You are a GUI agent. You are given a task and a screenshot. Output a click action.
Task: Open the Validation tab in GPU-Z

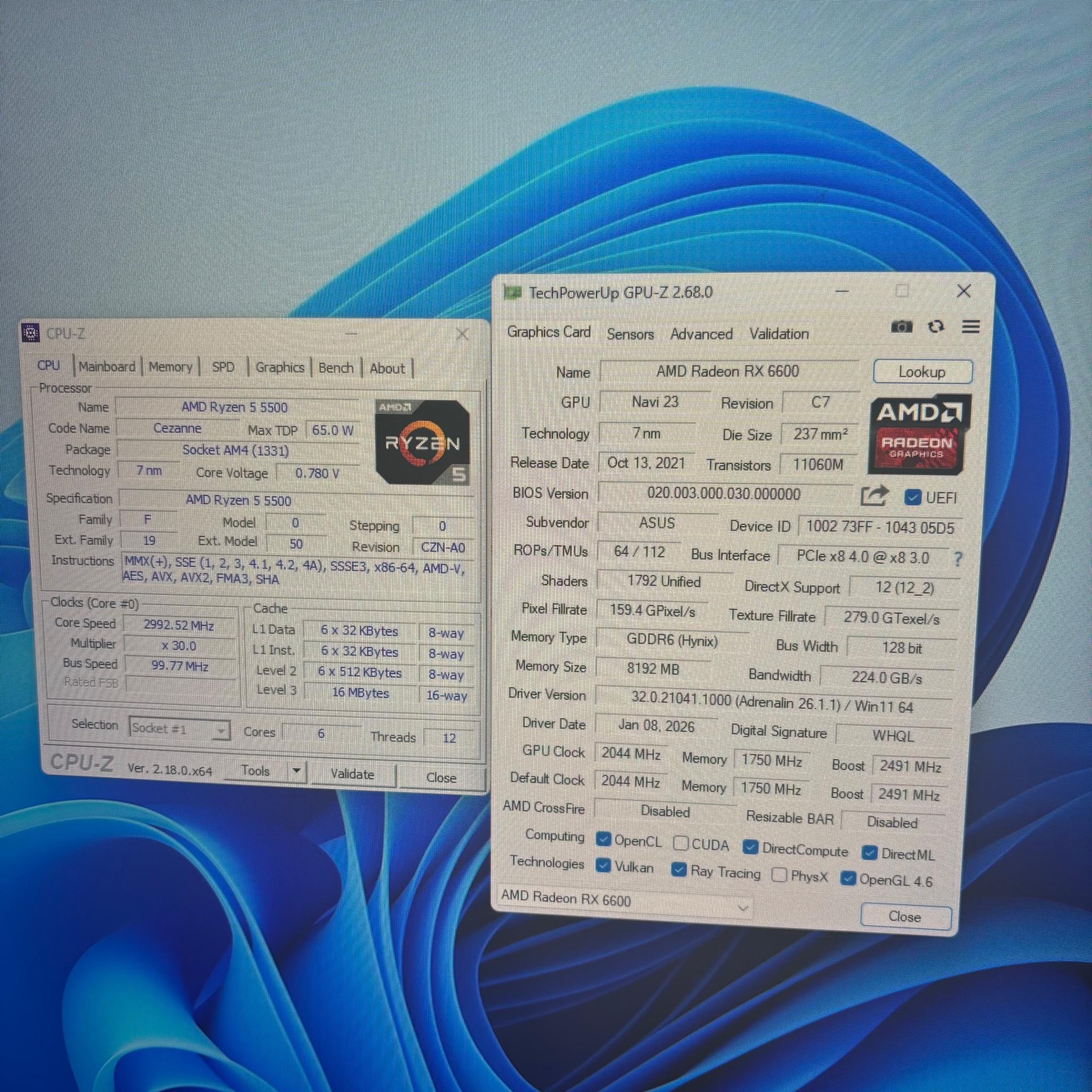coord(779,334)
